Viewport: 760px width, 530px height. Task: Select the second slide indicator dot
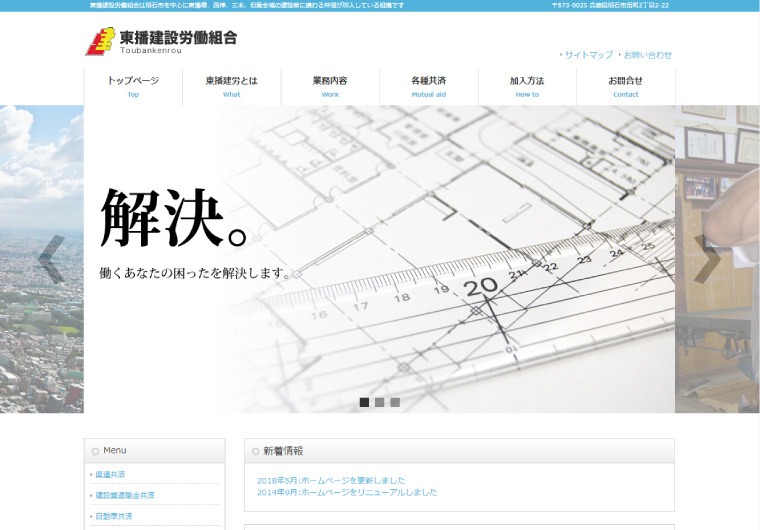click(x=379, y=402)
